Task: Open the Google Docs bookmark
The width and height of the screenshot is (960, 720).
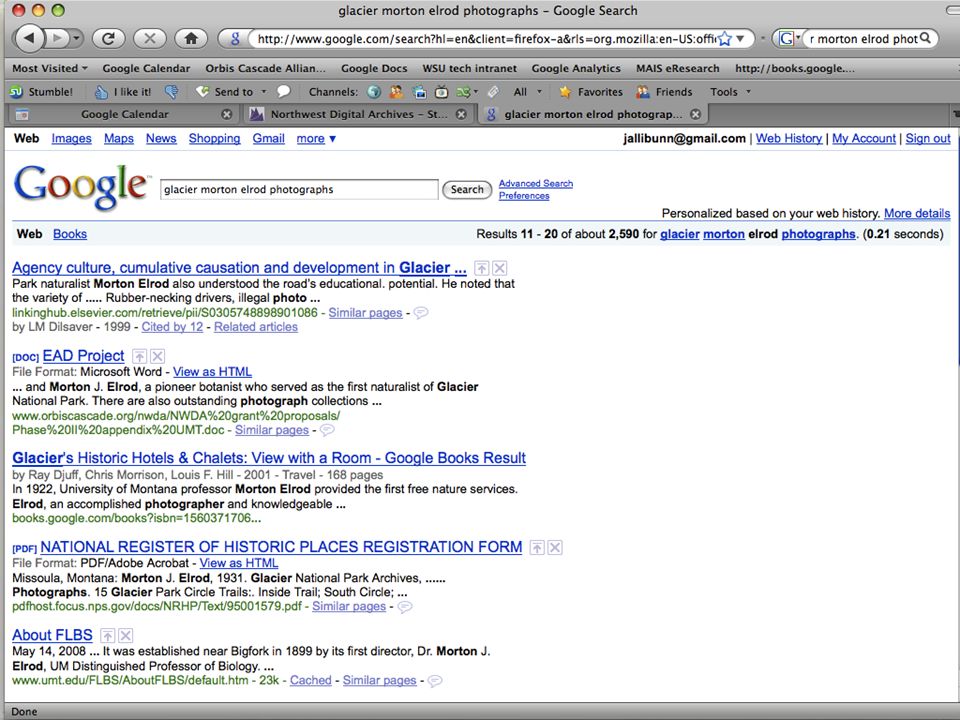Action: click(373, 68)
